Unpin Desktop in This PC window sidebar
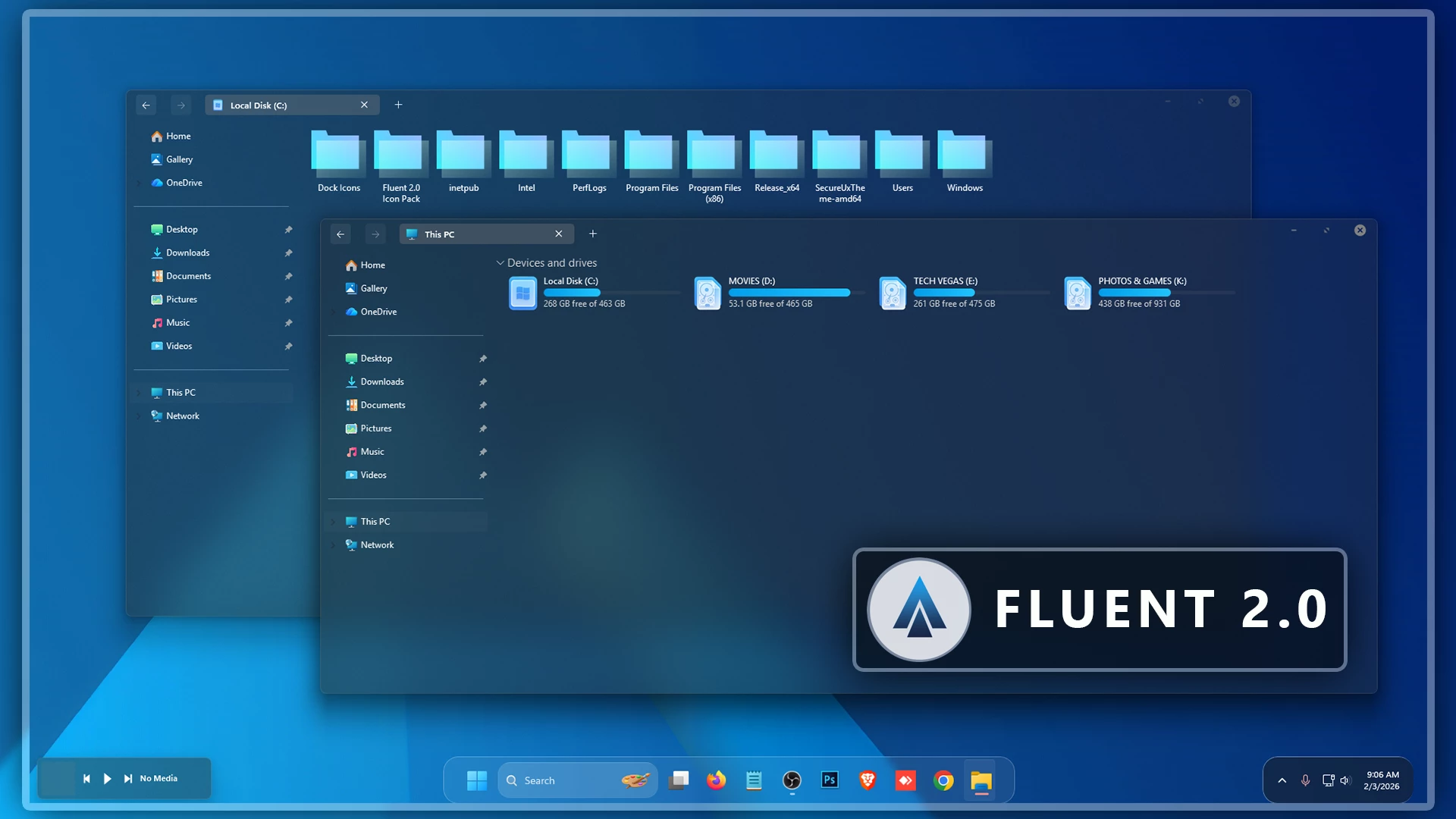The width and height of the screenshot is (1456, 819). (483, 359)
